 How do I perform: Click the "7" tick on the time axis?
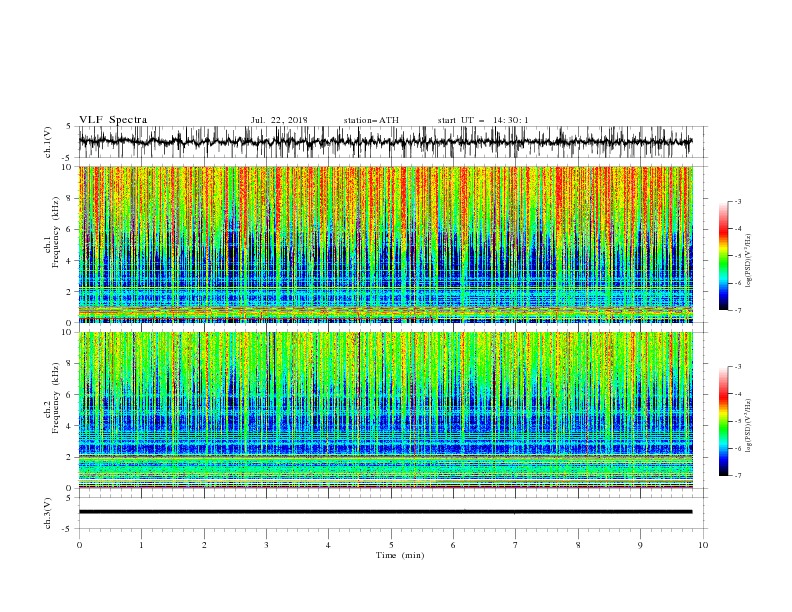(x=516, y=545)
